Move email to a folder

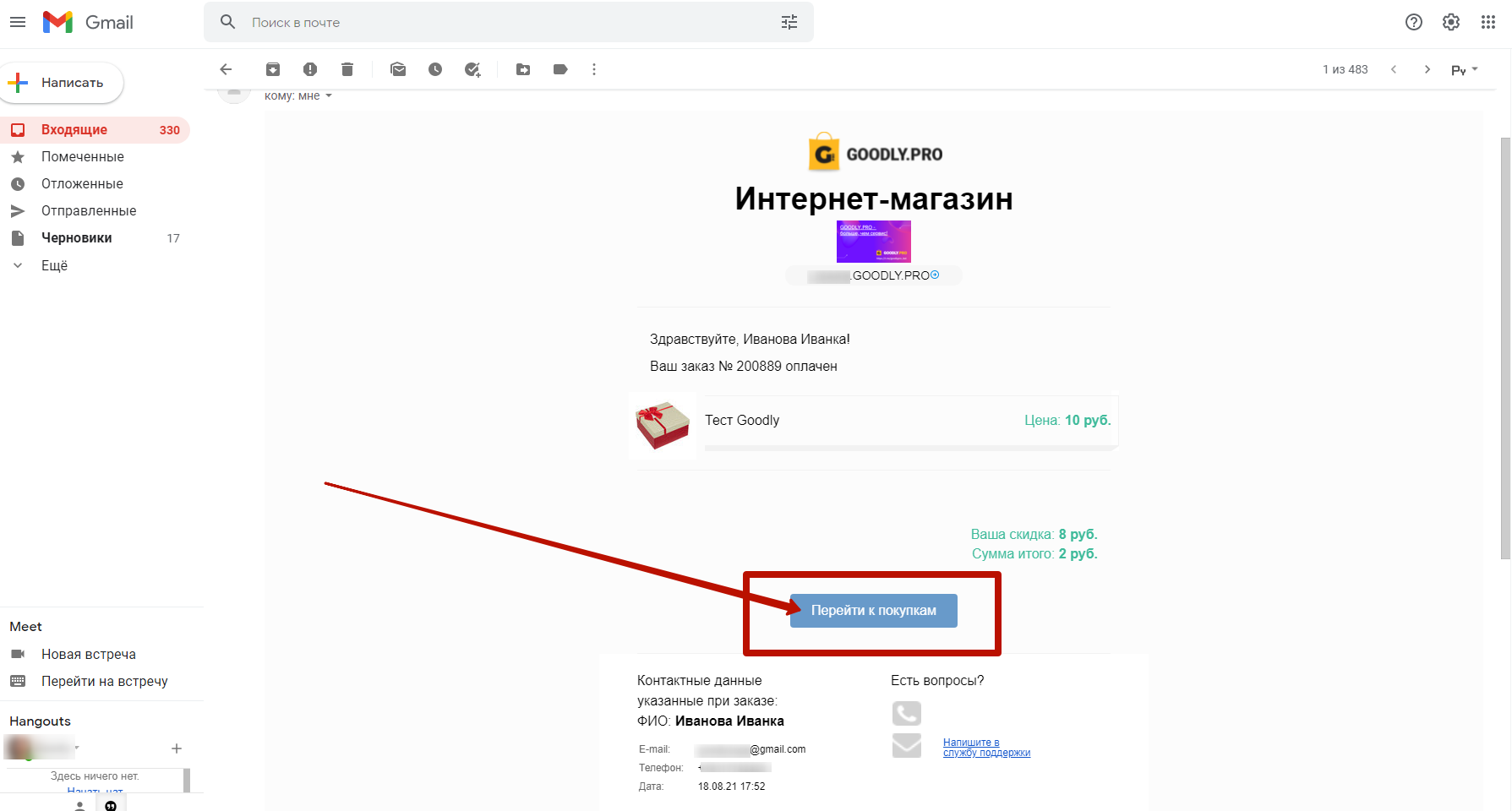[523, 69]
